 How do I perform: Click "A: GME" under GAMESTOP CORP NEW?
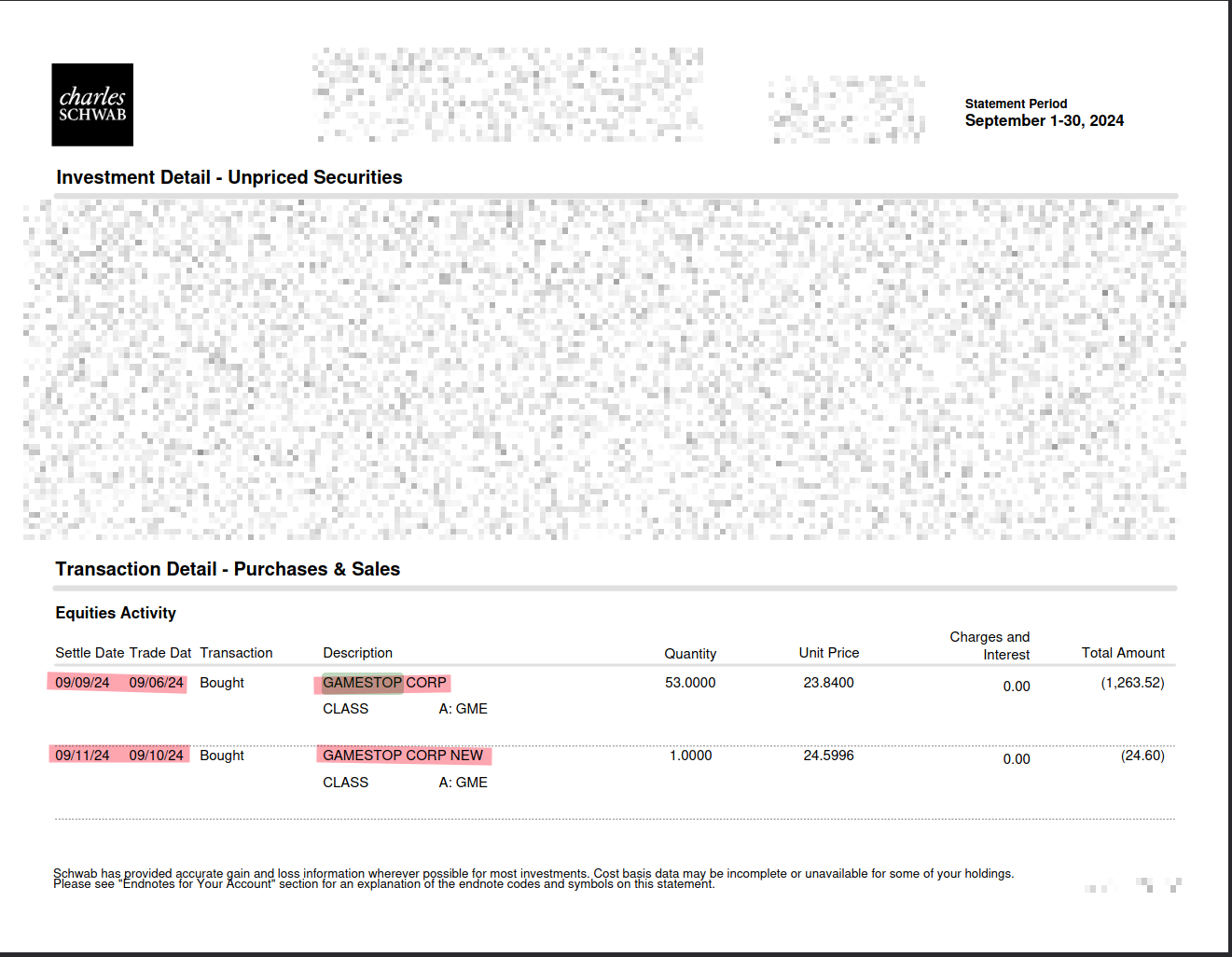point(464,783)
